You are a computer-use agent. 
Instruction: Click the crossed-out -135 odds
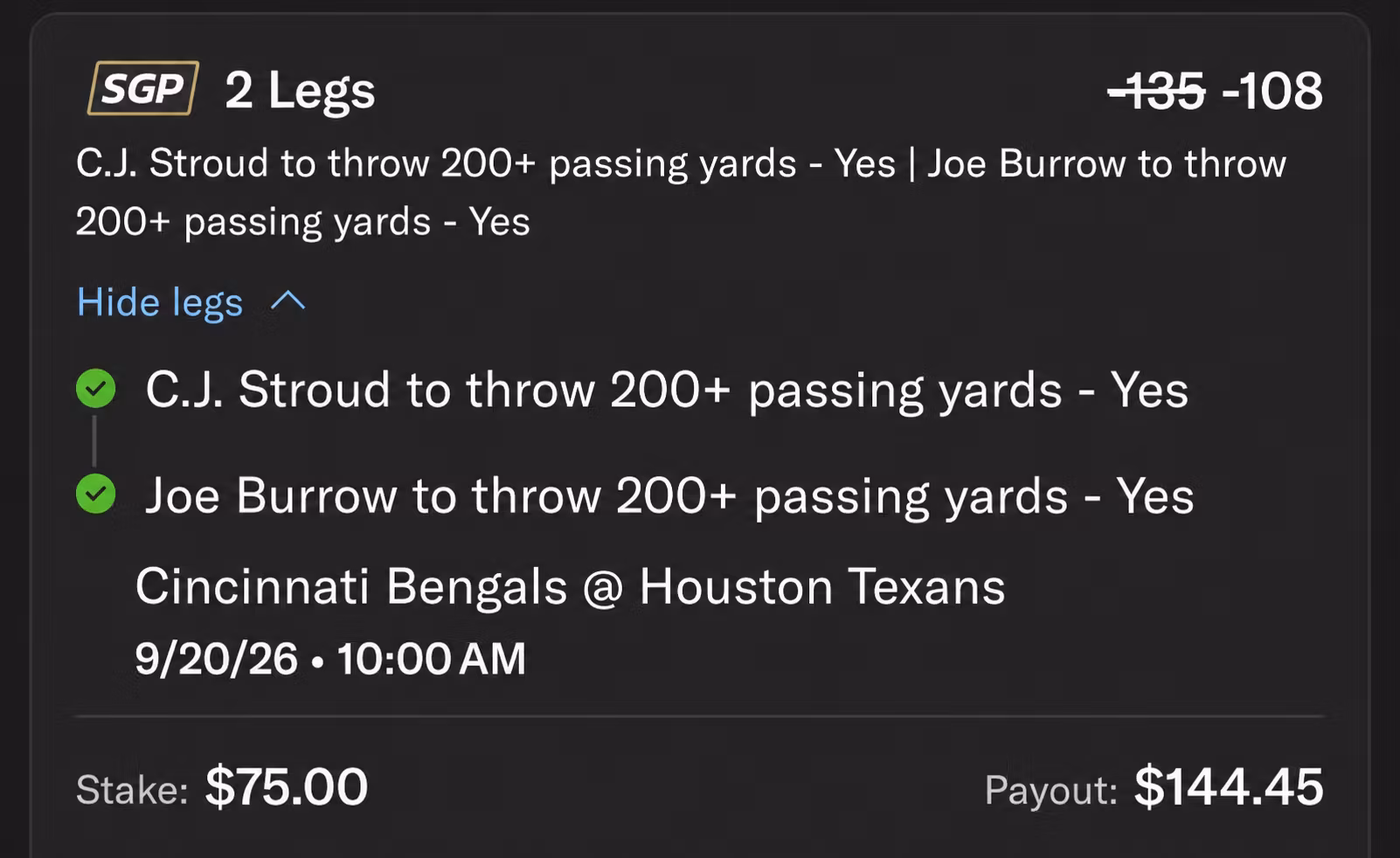[1156, 91]
